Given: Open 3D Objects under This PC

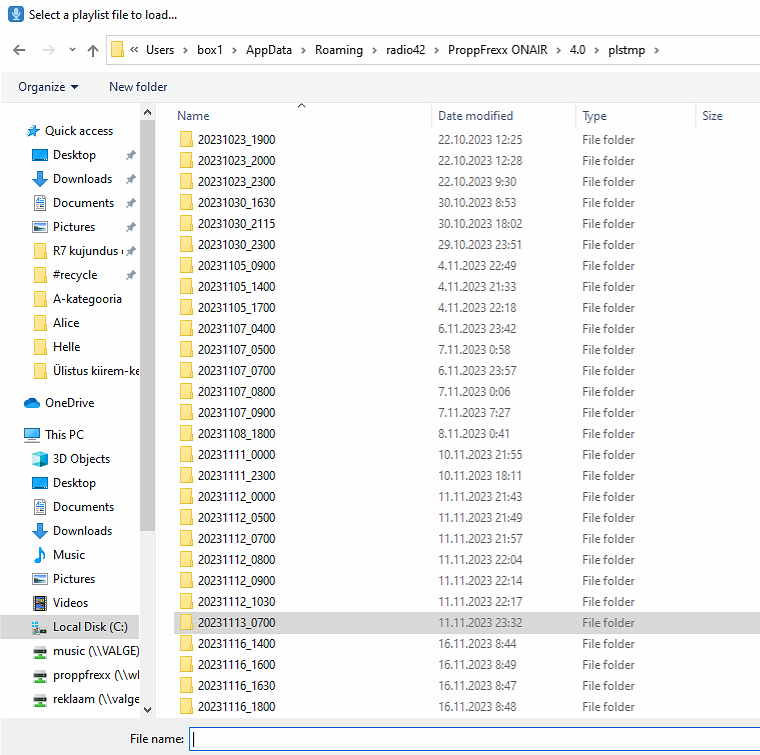Looking at the screenshot, I should (81, 459).
